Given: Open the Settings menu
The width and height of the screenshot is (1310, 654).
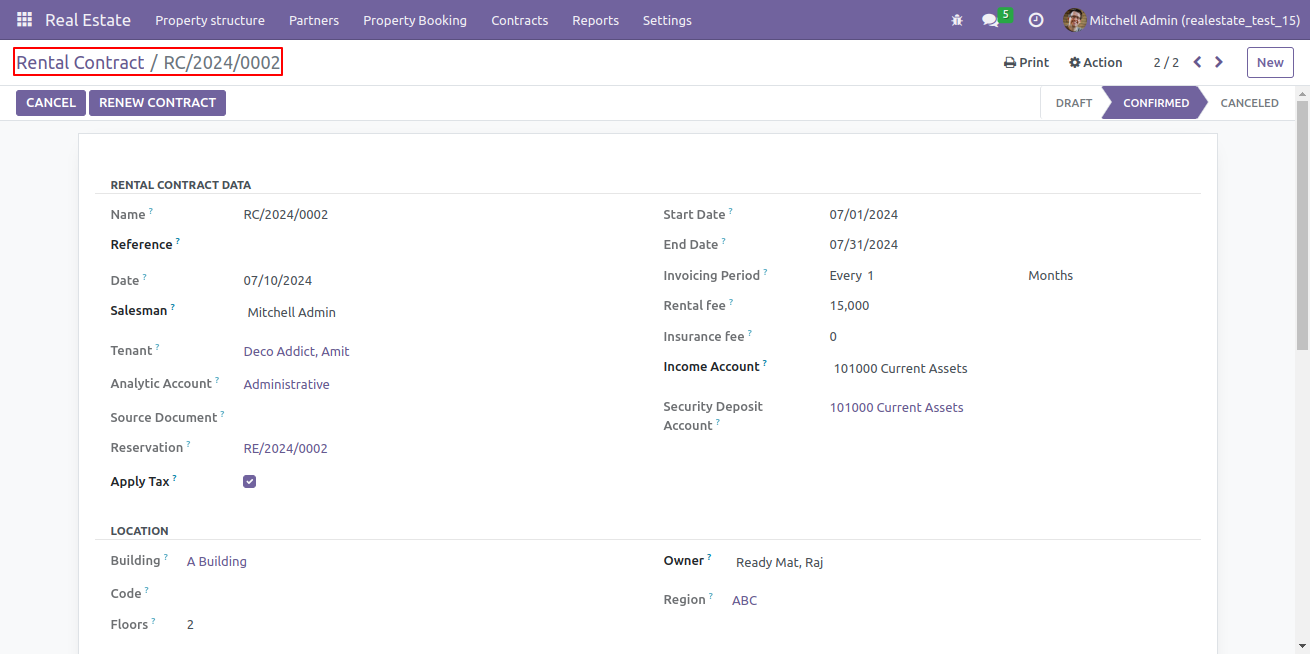Looking at the screenshot, I should coord(667,20).
